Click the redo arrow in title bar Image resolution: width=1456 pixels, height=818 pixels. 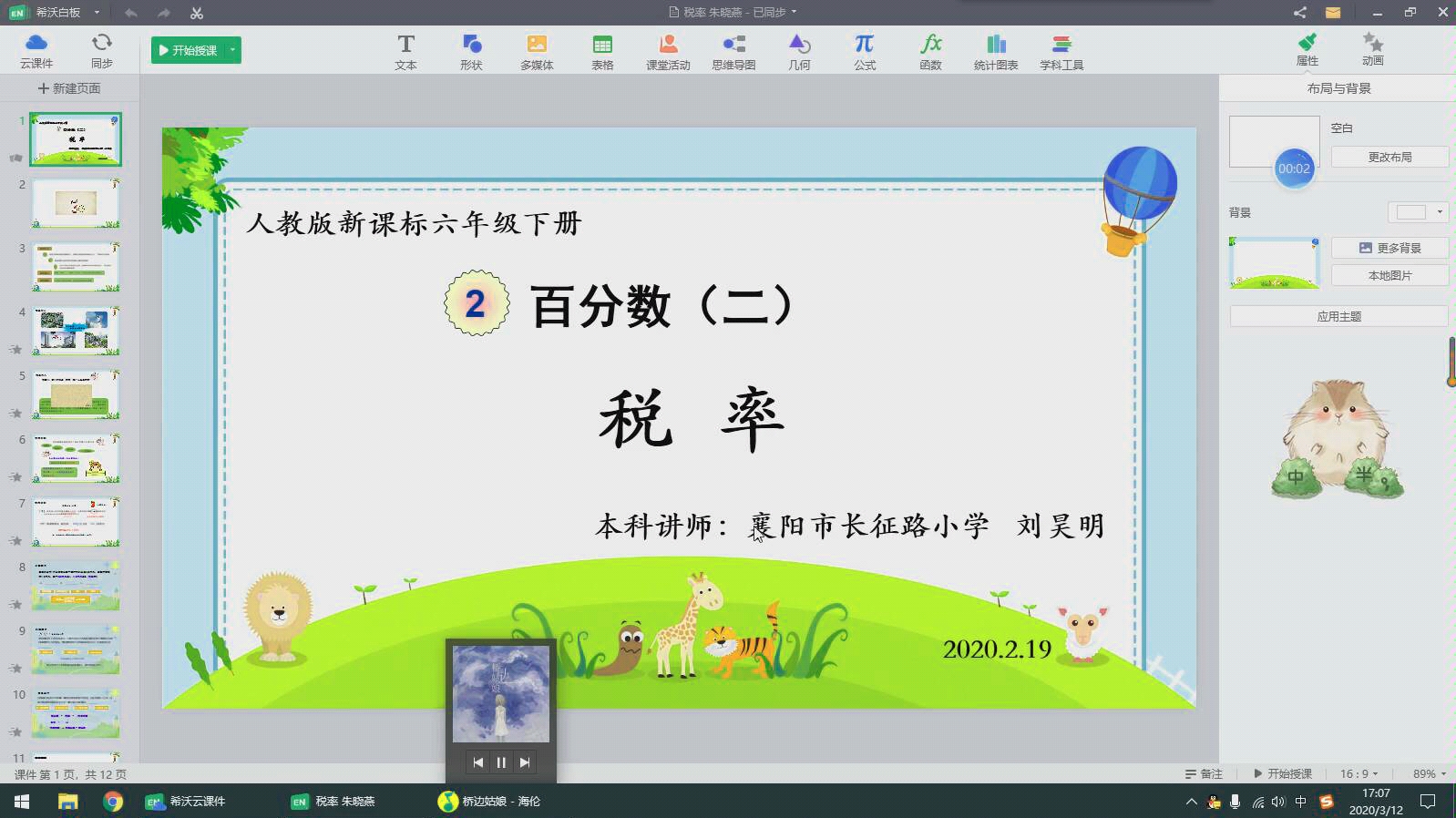pyautogui.click(x=163, y=13)
